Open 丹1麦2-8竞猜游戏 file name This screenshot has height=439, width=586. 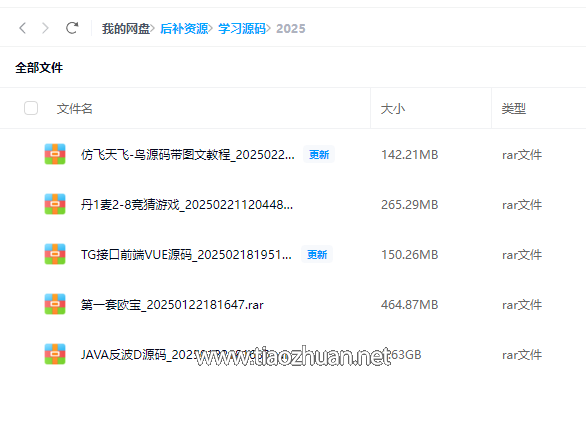[187, 205]
